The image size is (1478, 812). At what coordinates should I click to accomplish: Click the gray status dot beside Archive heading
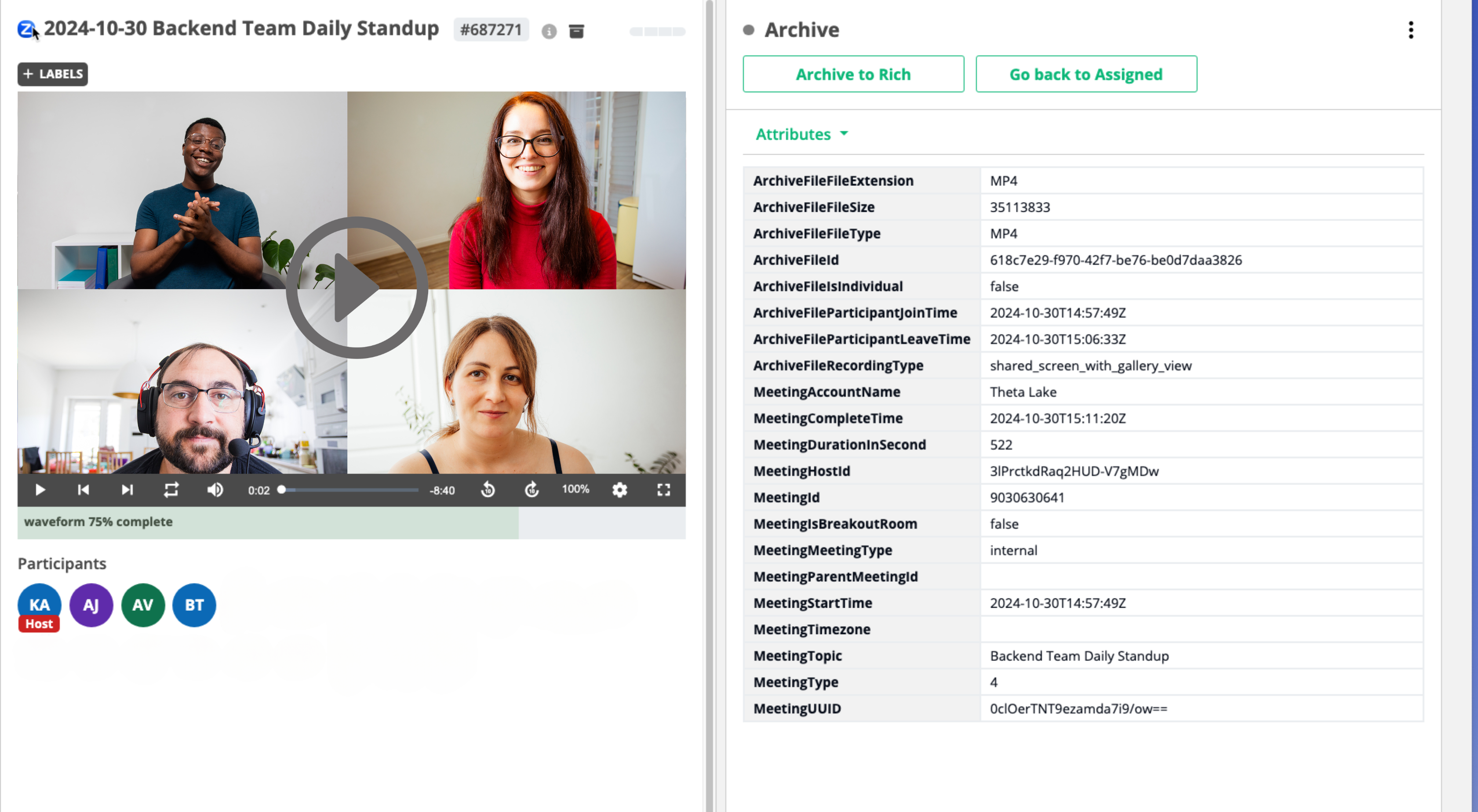tap(748, 30)
